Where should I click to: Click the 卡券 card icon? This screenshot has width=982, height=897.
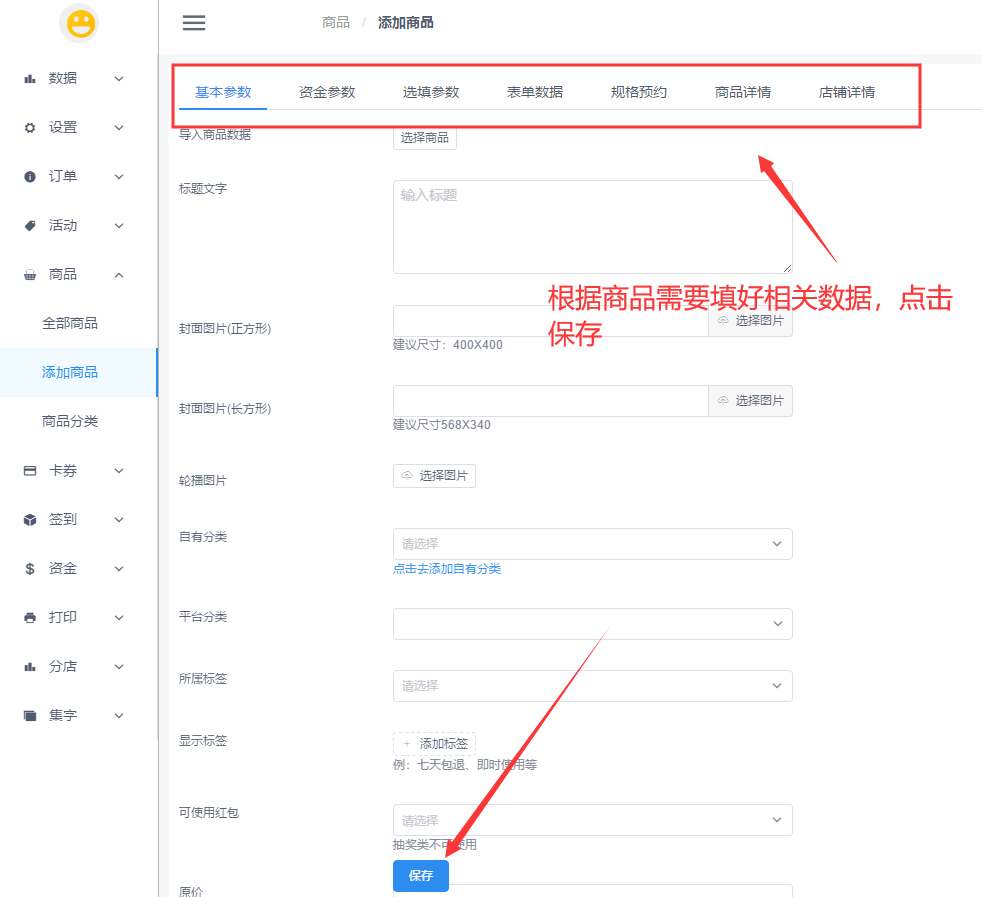click(29, 470)
